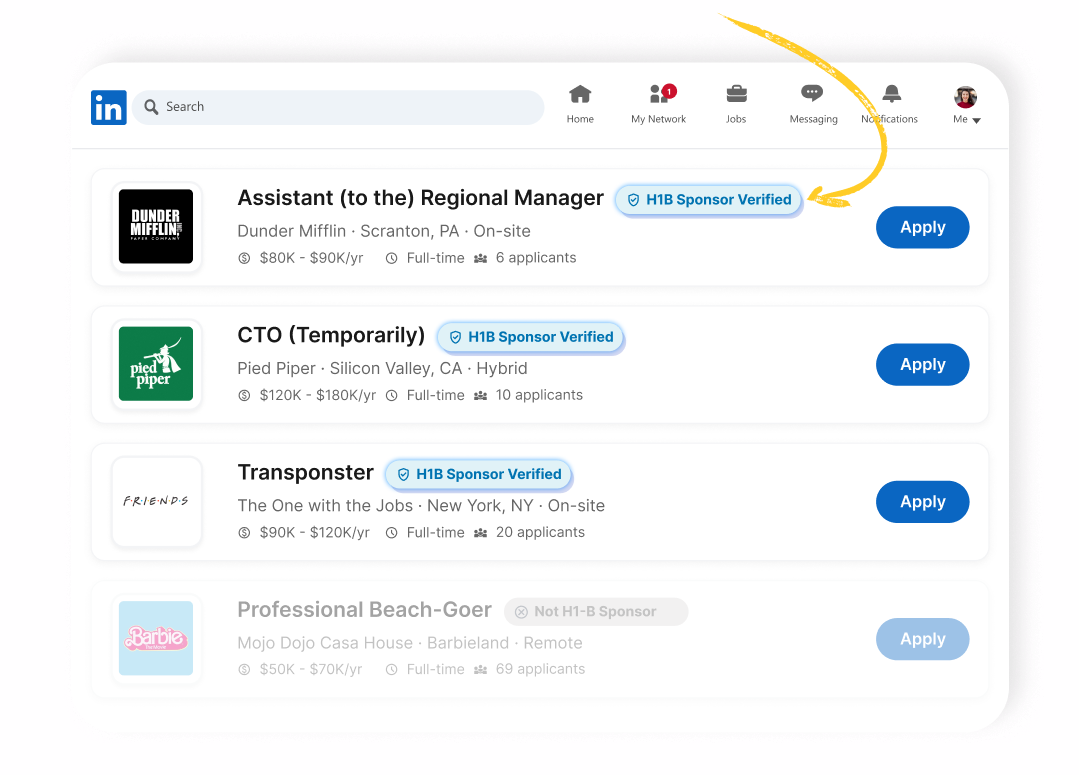Click the Friends logo on the Transponster listing
1079x775 pixels.
coord(156,501)
